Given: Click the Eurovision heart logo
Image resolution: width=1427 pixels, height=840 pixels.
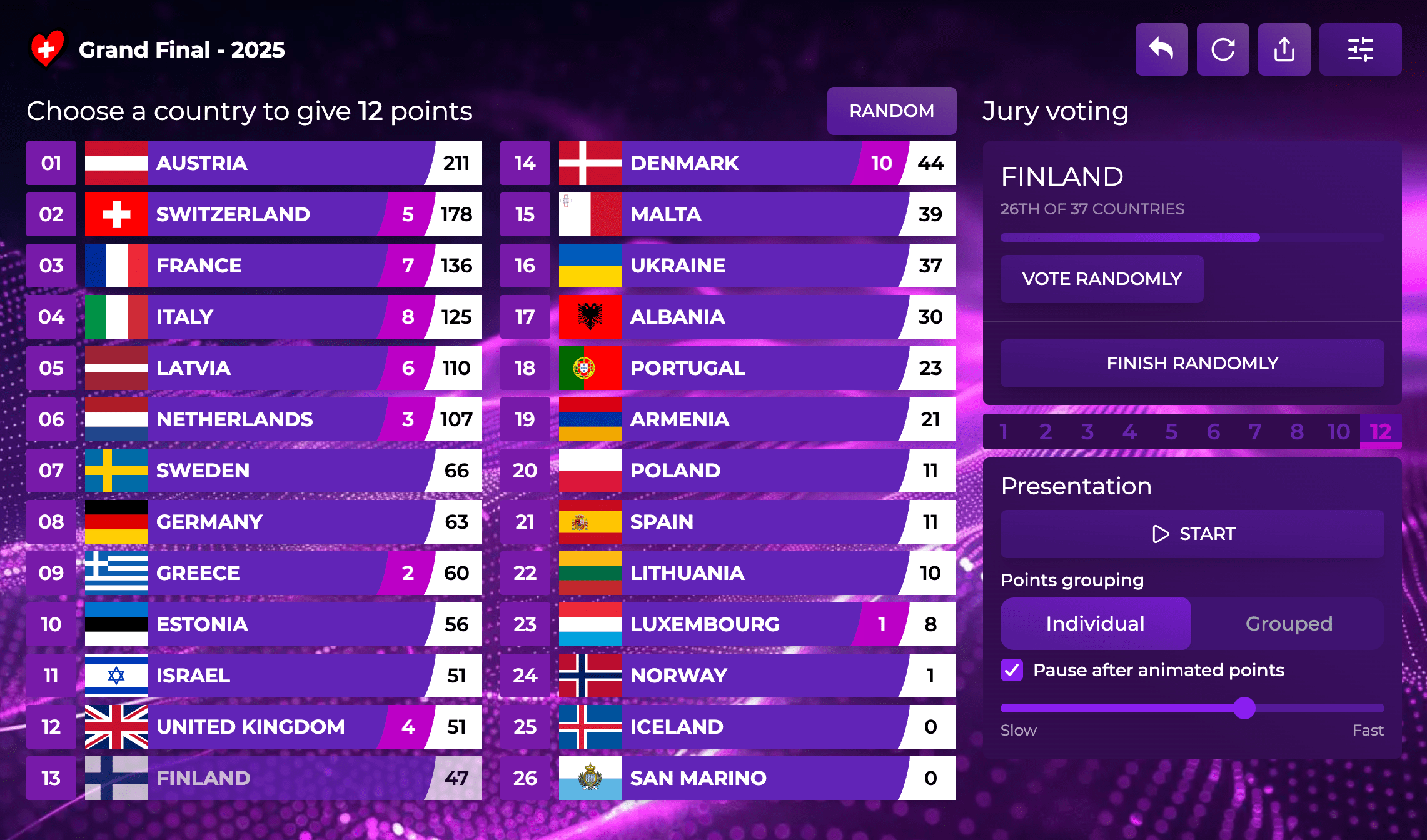Looking at the screenshot, I should (48, 49).
